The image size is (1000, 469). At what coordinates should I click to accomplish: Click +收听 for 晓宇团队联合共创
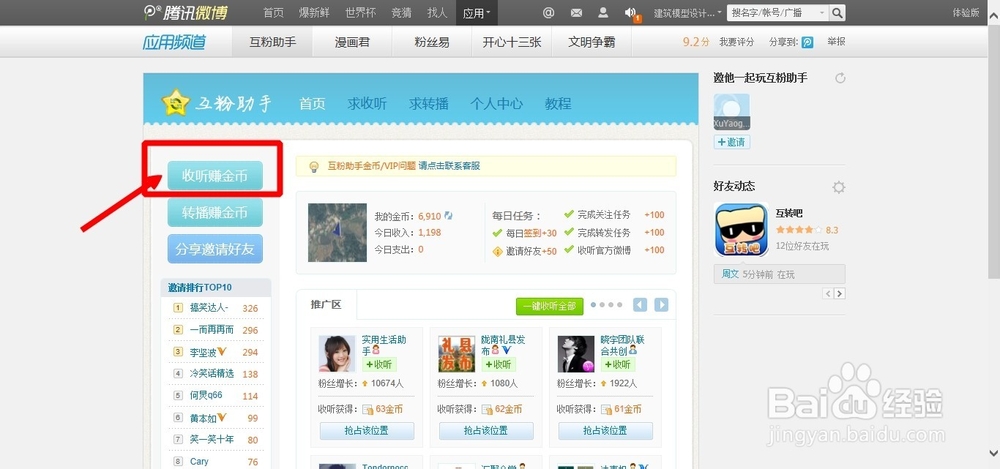[617, 364]
